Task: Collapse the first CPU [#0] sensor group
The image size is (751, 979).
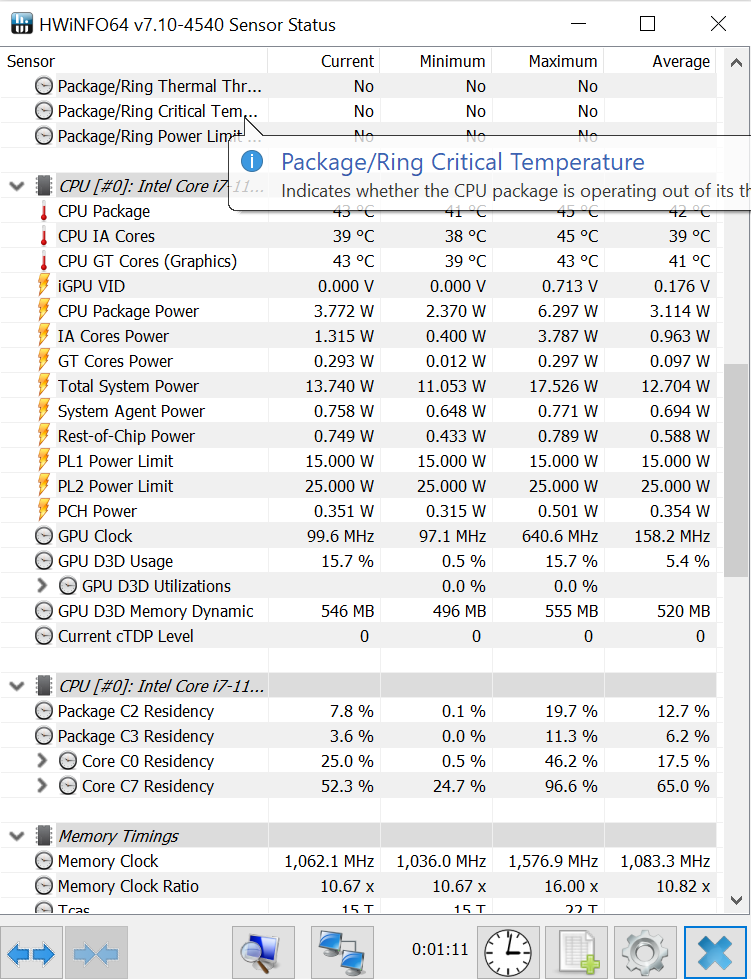Action: tap(16, 186)
